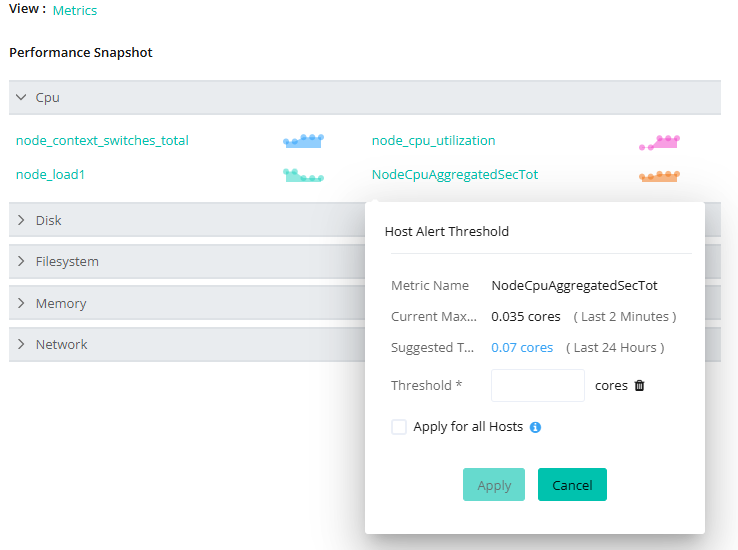Open the Metrics view link
The width and height of the screenshot is (738, 550).
coord(75,10)
